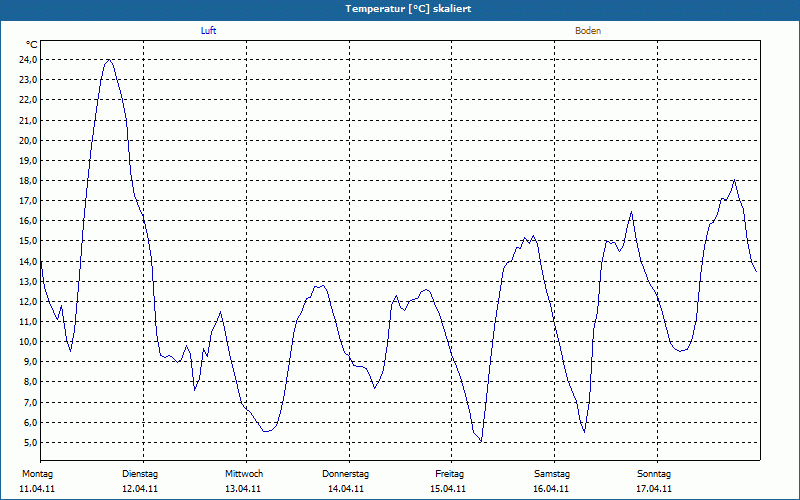Click the Samstag day label
Viewport: 800px width, 500px height.
coord(552,474)
